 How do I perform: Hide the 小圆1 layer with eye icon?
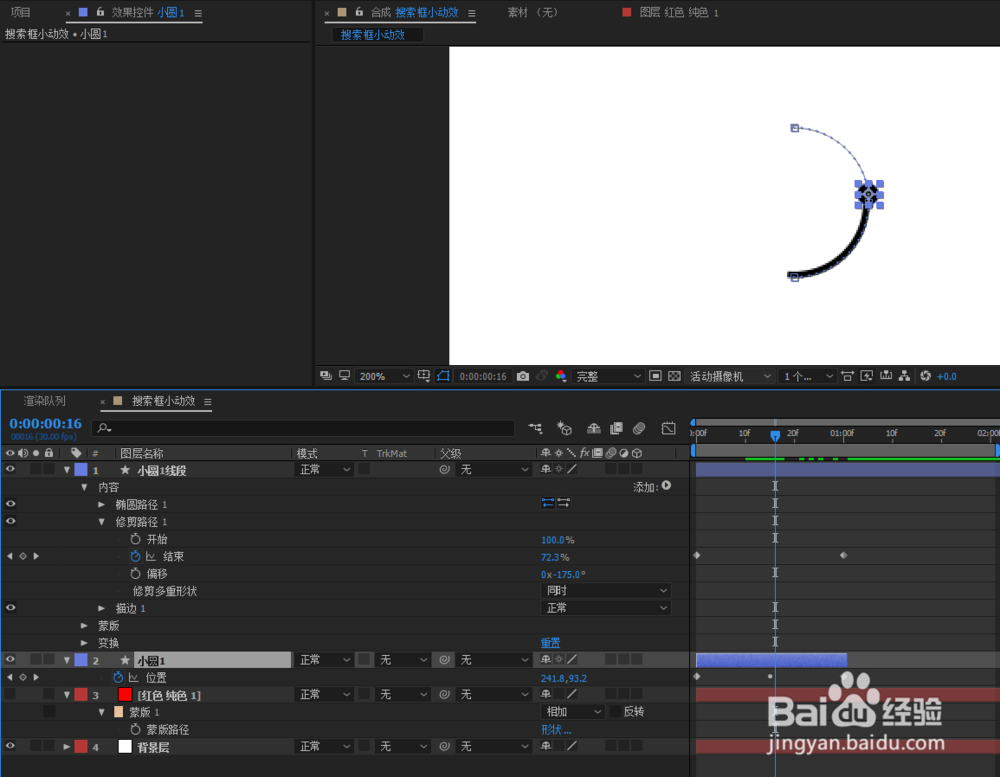[10, 660]
